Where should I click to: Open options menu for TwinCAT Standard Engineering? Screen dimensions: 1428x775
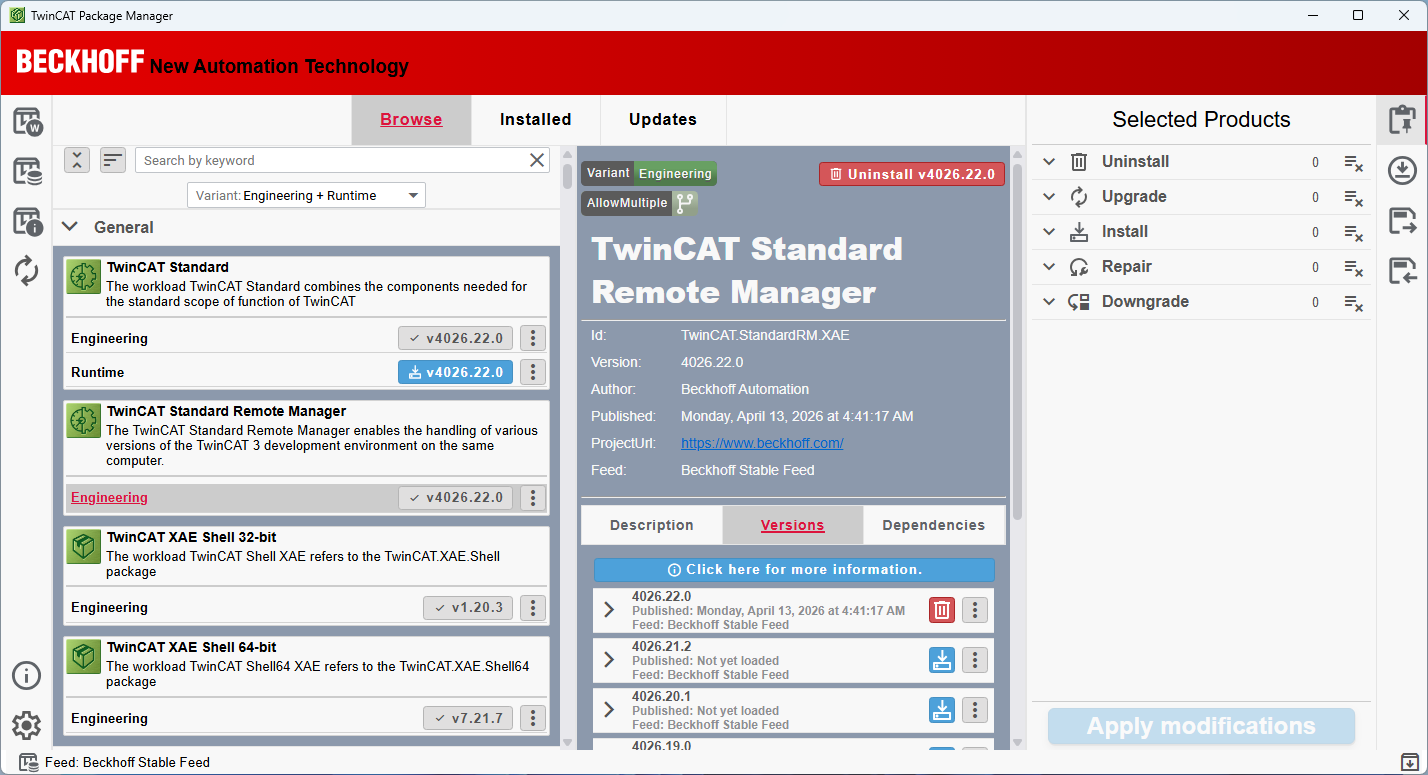click(533, 338)
